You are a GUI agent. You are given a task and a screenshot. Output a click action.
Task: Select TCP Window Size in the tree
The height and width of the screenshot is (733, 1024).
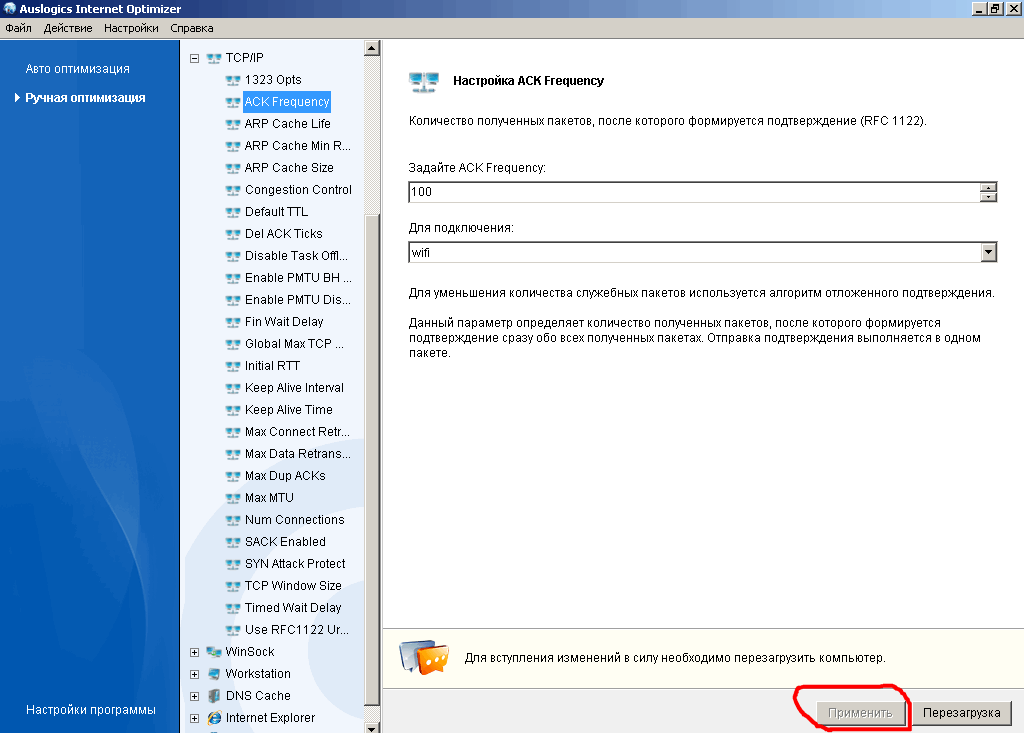[293, 586]
